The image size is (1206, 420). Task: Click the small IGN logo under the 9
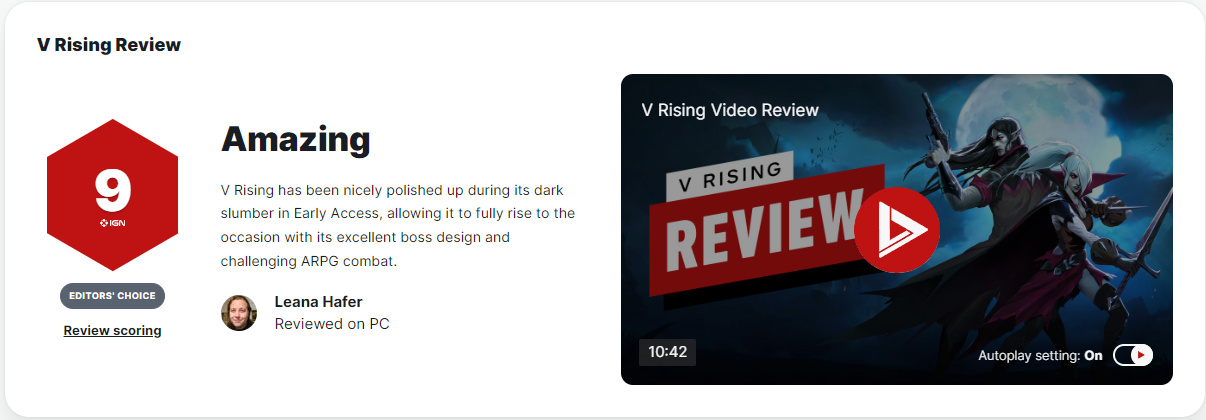112,222
